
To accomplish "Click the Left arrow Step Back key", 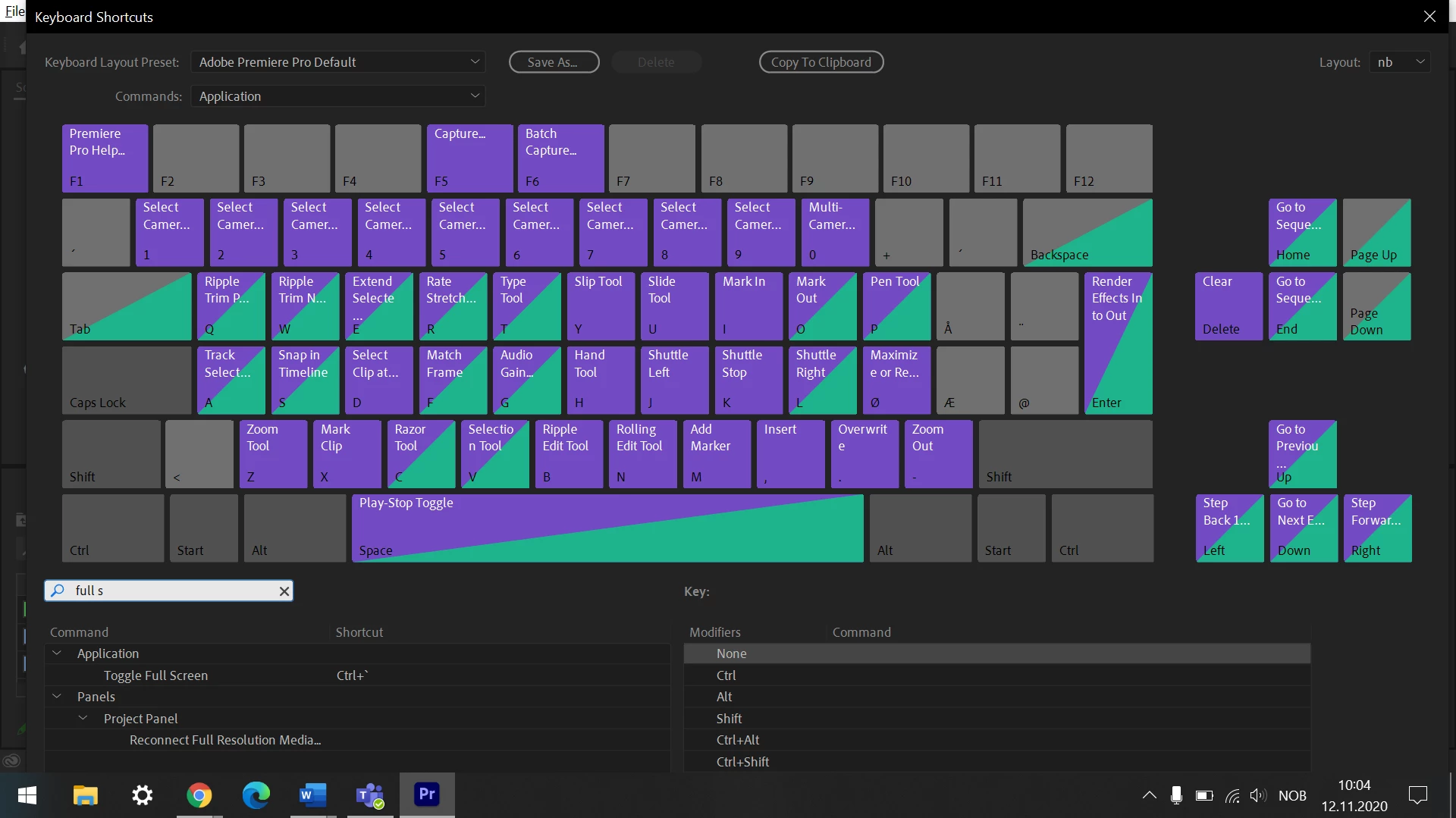I will coord(1229,528).
